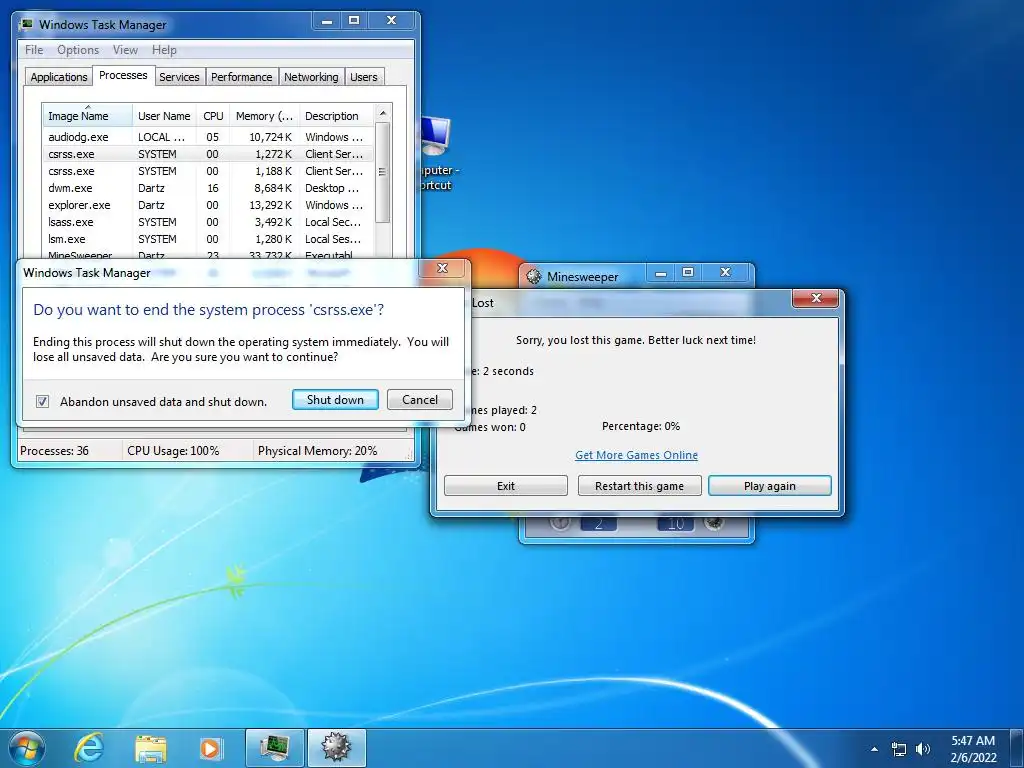Open the clock showing 5:47 AM
Screen dimensions: 1024x768
pos(973,749)
